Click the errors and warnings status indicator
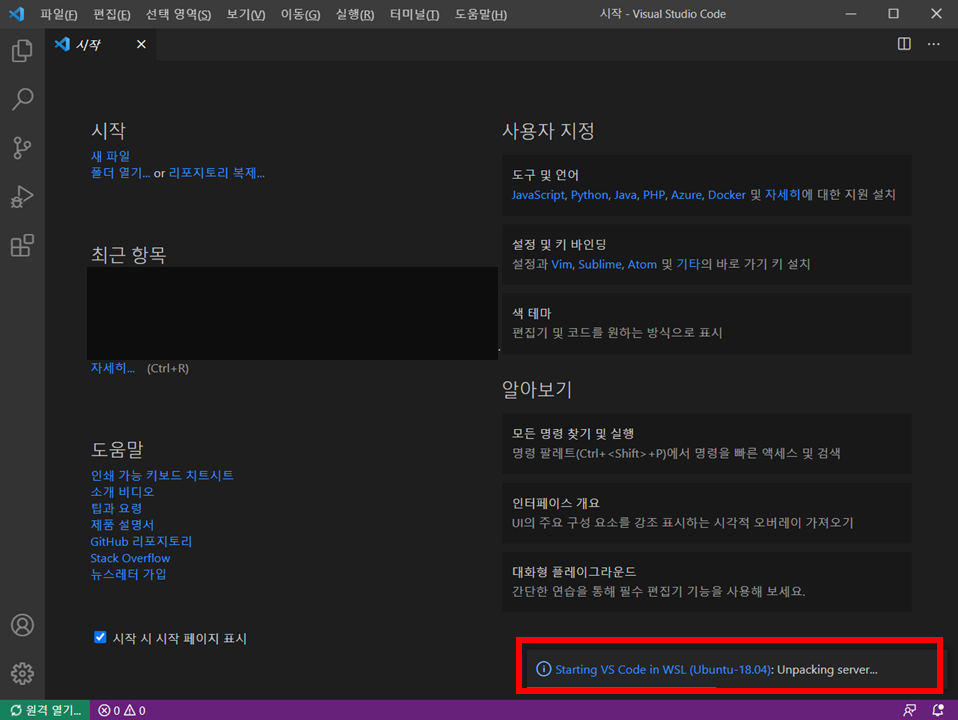Viewport: 958px width, 720px height. tap(122, 710)
